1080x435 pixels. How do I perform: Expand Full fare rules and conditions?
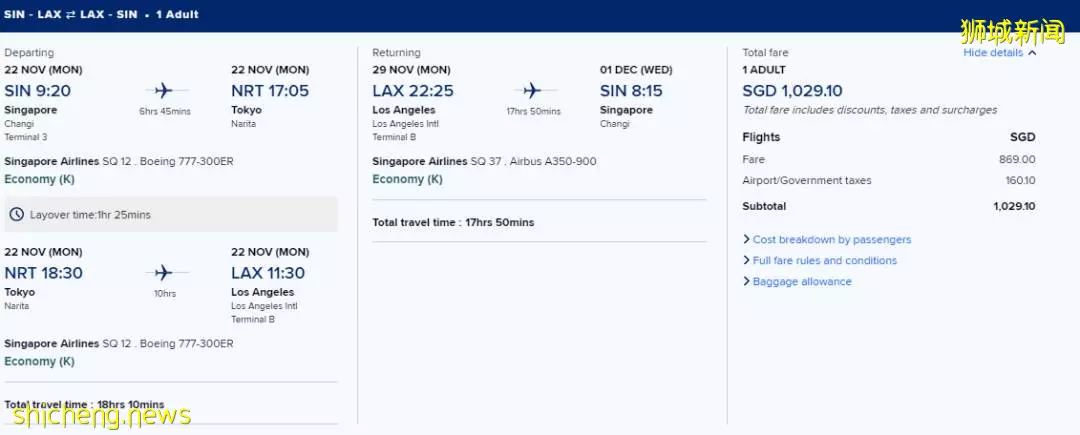pos(820,260)
